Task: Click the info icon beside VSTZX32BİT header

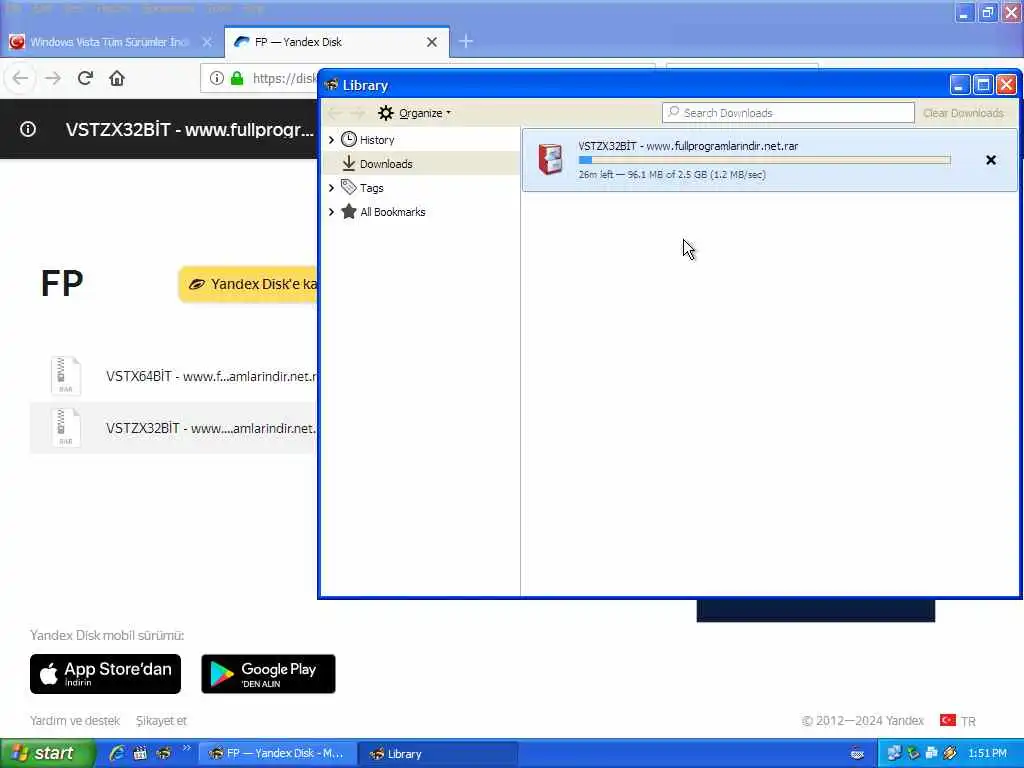Action: pos(27,129)
